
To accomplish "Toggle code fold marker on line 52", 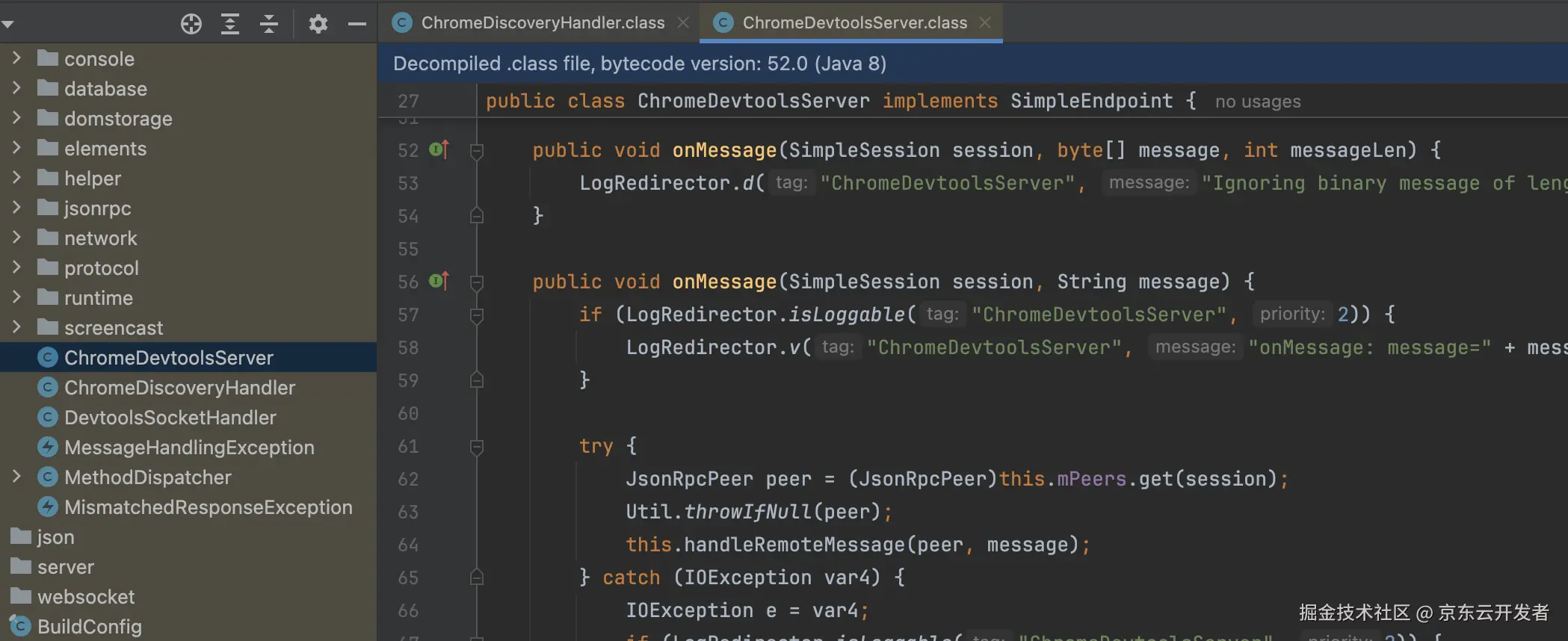I will coord(477,152).
